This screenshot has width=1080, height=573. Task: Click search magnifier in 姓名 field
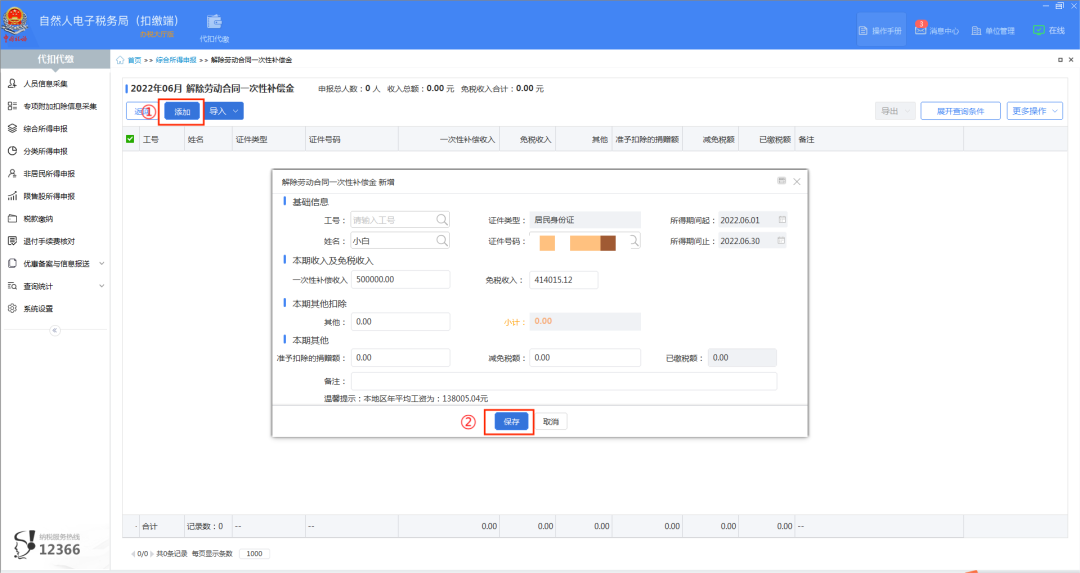[442, 241]
